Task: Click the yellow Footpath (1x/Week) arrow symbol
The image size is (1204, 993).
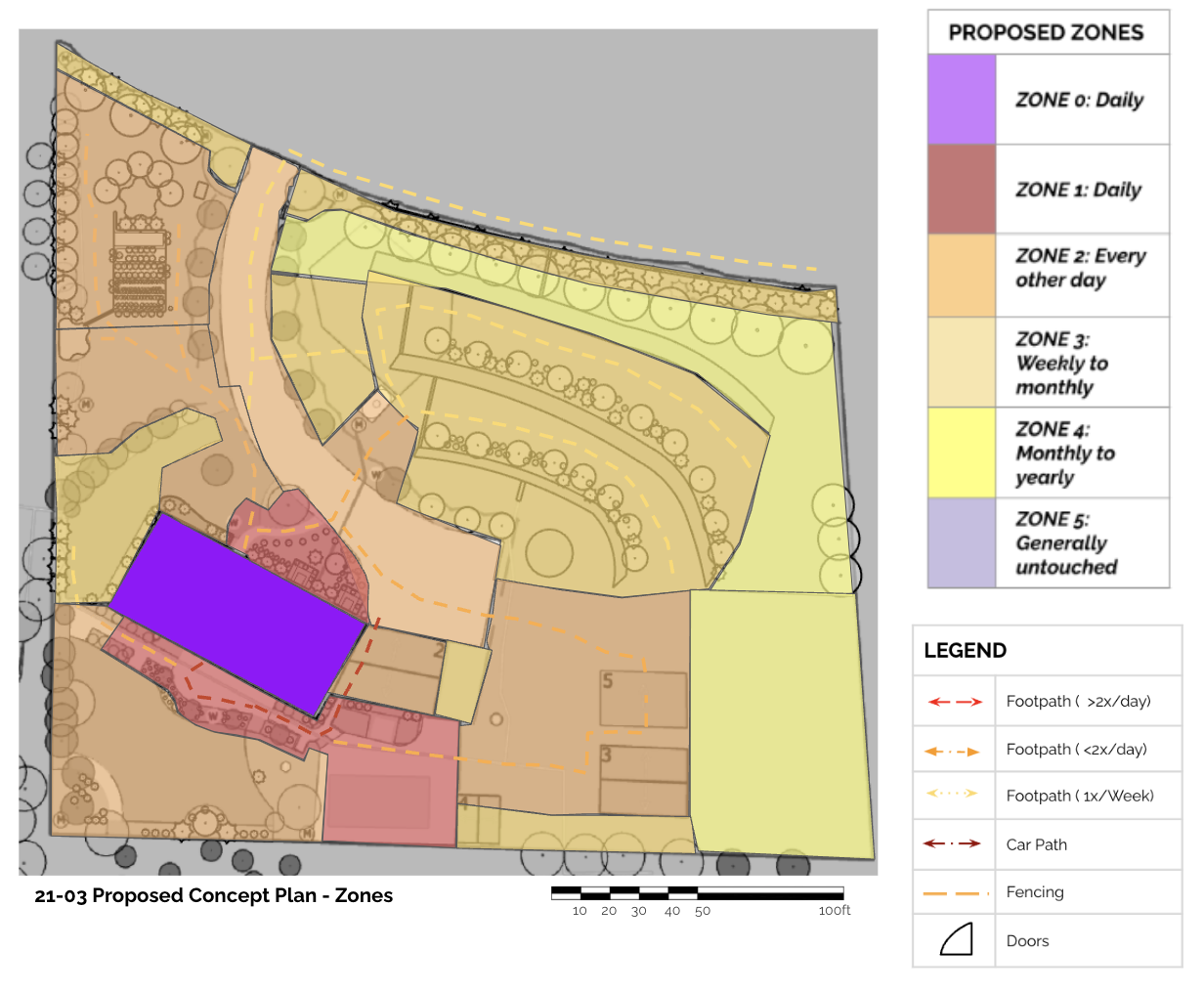Action: point(954,794)
